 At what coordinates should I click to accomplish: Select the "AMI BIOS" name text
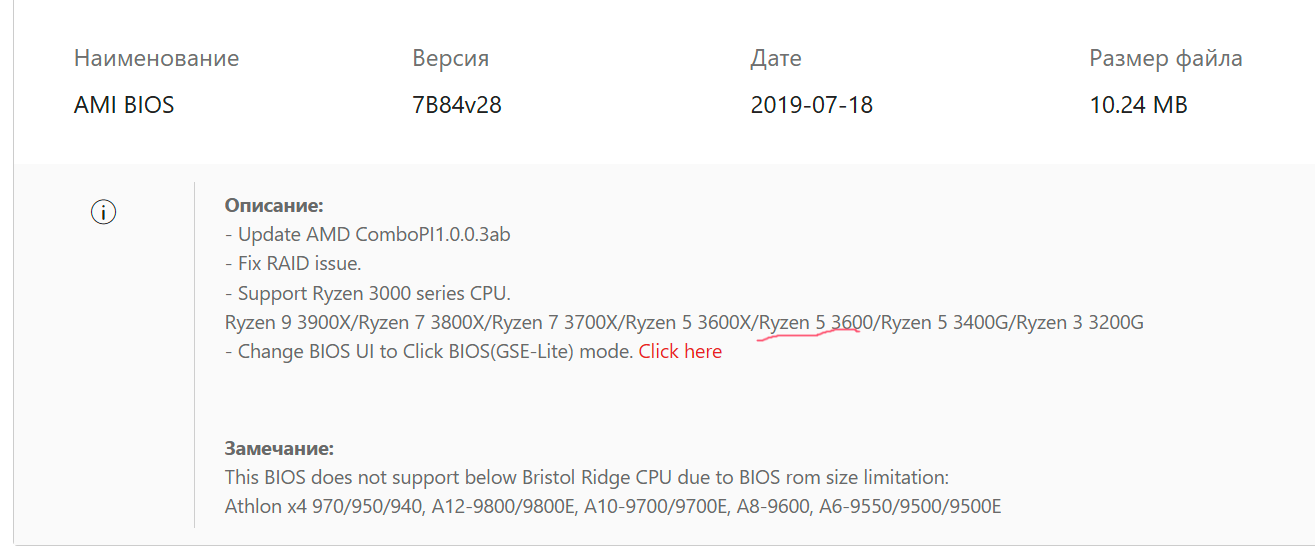(124, 105)
